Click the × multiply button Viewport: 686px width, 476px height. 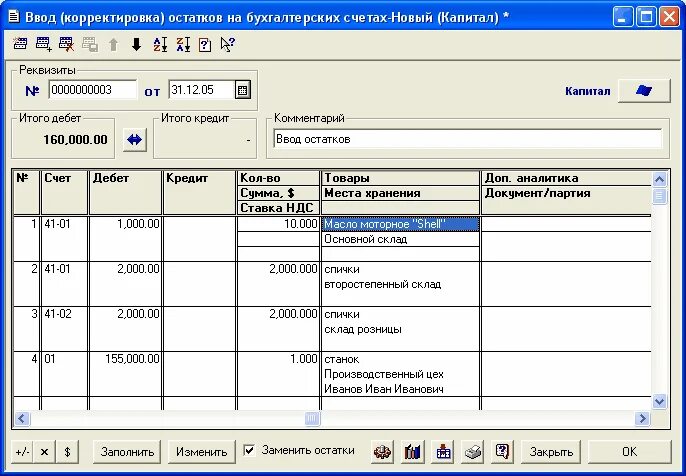pos(44,452)
